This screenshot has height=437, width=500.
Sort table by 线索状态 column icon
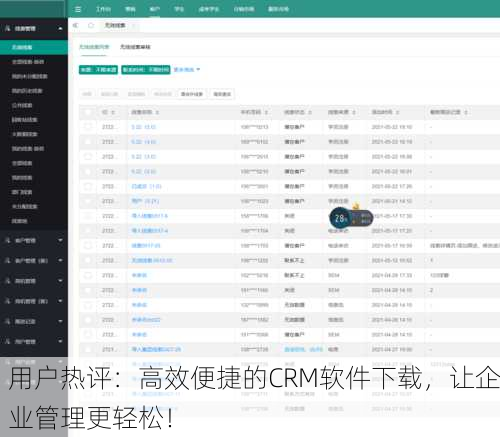point(310,112)
